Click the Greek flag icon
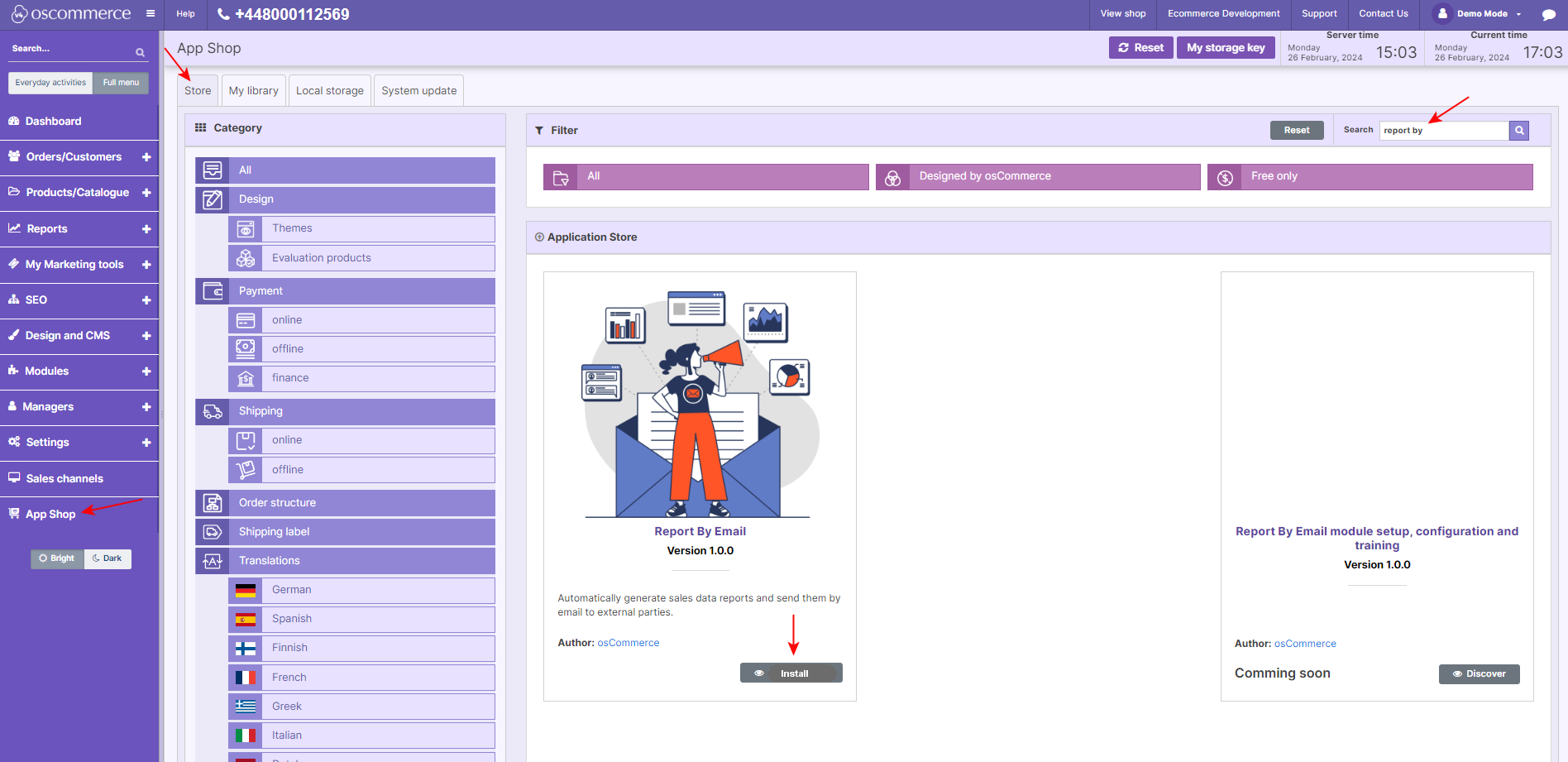Screen dimensions: 1568x762 [246, 707]
